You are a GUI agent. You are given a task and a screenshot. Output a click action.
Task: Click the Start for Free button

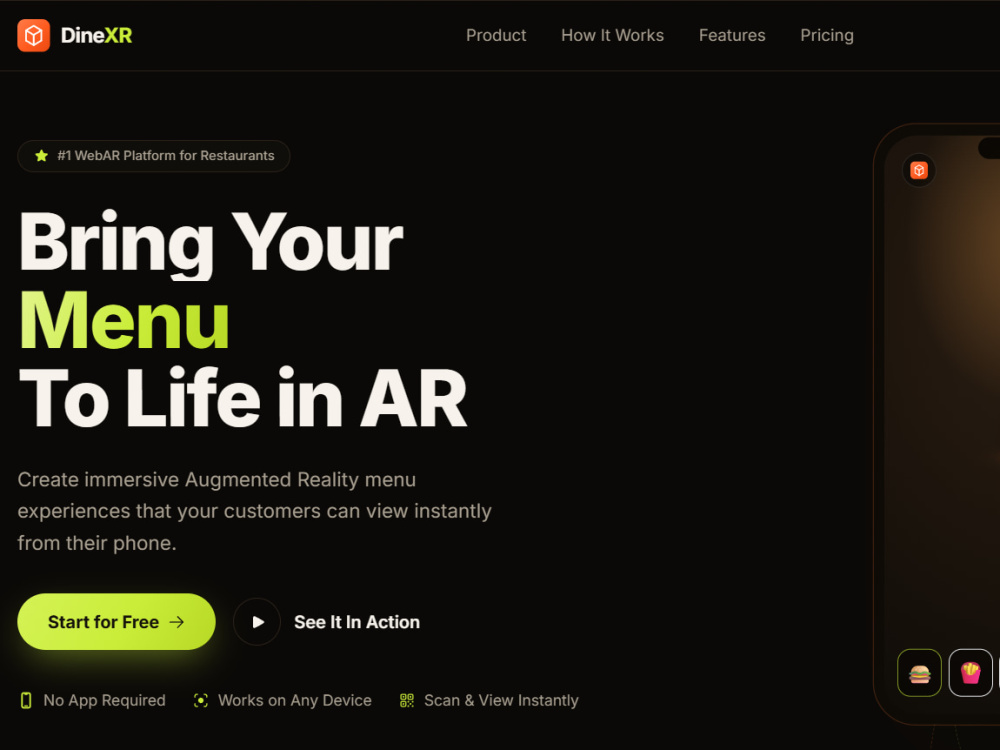click(116, 622)
